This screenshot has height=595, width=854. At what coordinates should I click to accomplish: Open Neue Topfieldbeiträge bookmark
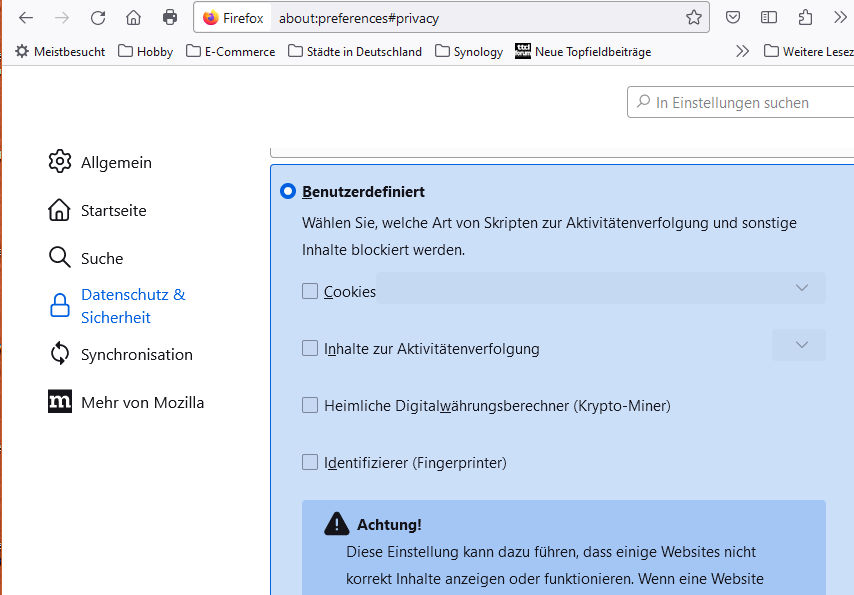pos(583,51)
